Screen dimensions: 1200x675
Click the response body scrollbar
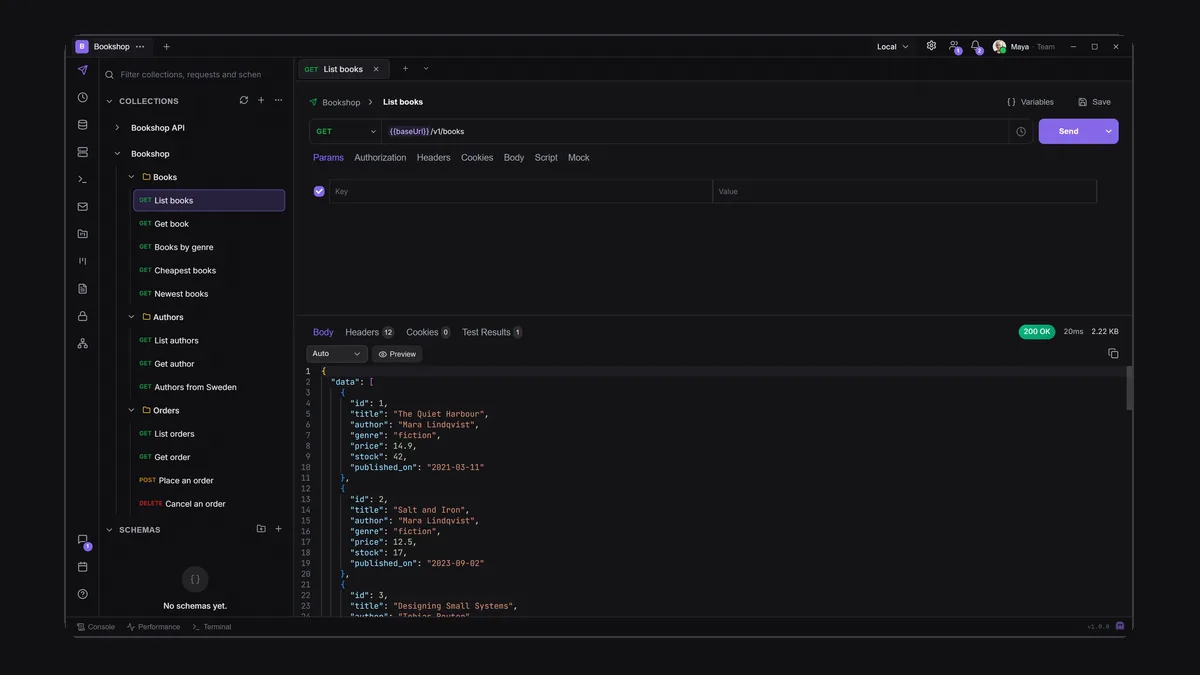pos(1130,388)
